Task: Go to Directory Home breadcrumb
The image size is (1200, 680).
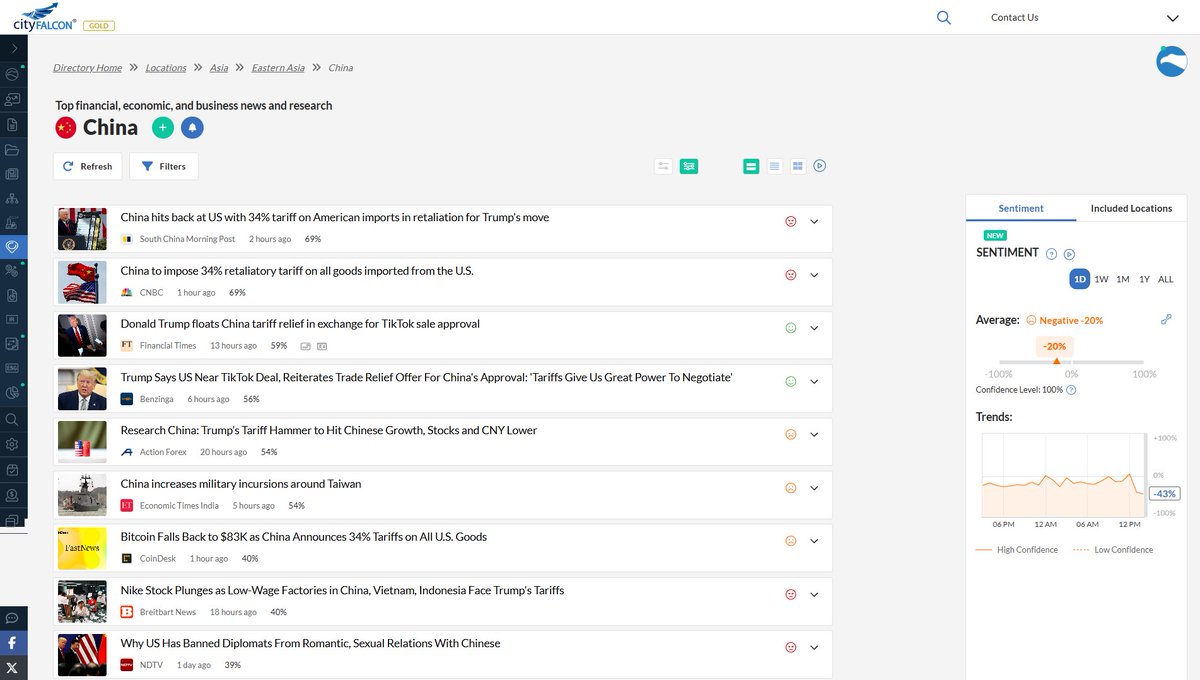Action: (x=88, y=68)
